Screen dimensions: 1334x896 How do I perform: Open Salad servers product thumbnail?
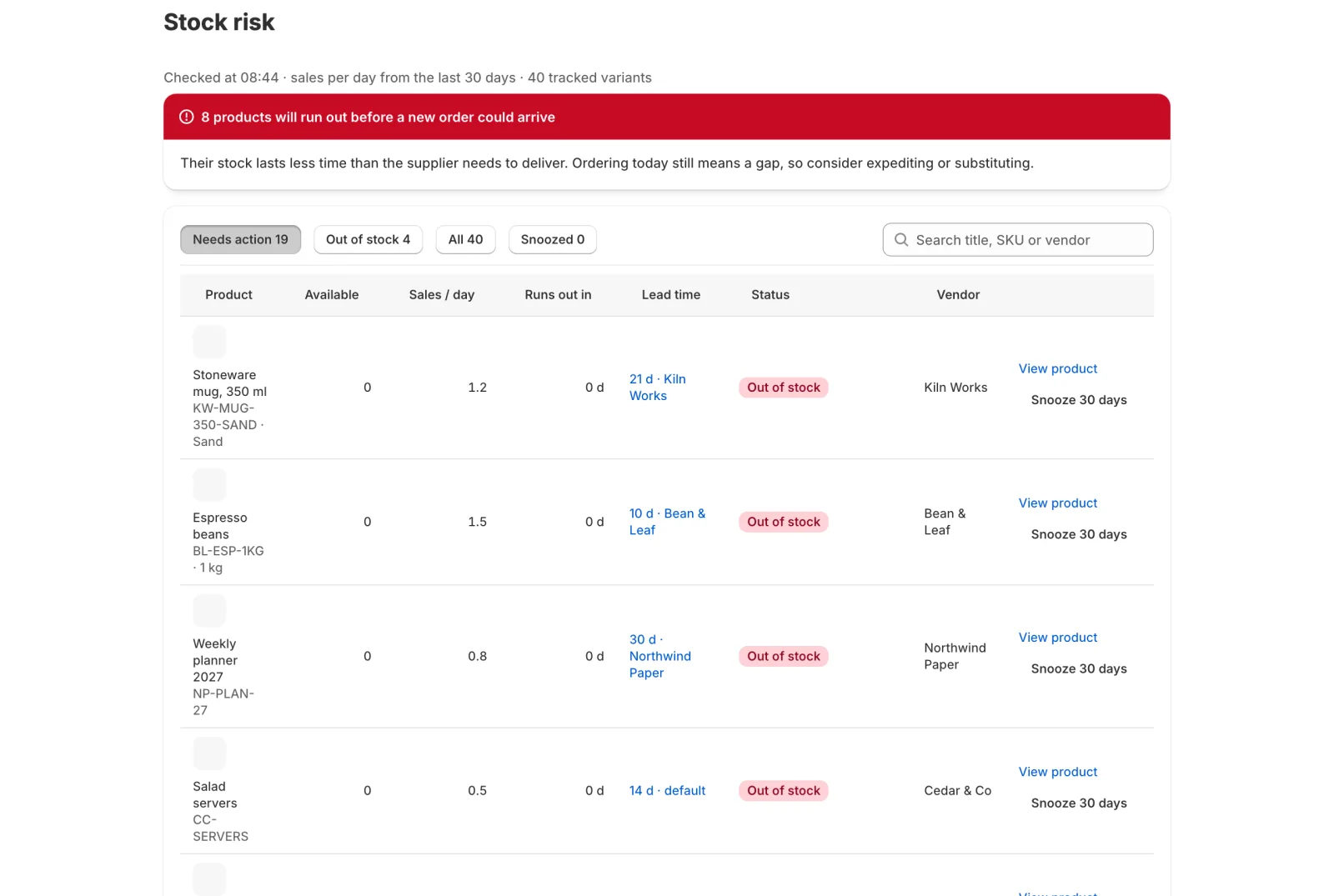click(209, 753)
